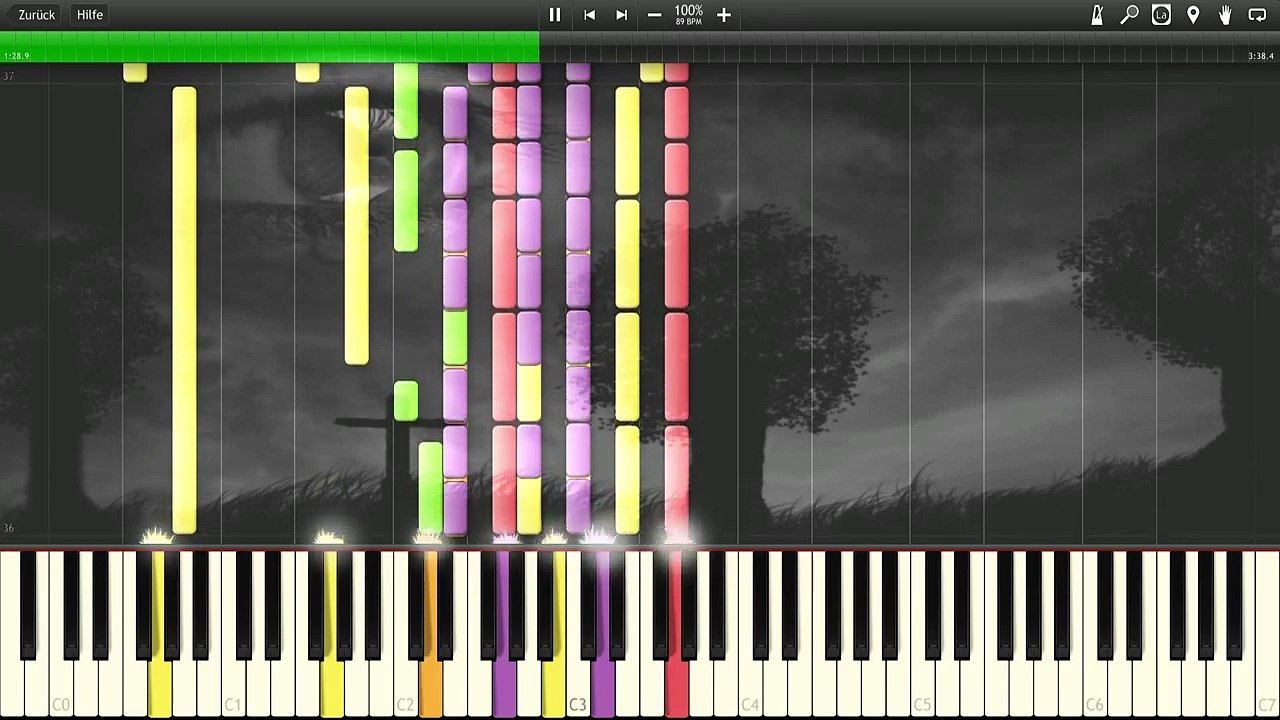Toggle the La key labels icon

[x=1161, y=15]
